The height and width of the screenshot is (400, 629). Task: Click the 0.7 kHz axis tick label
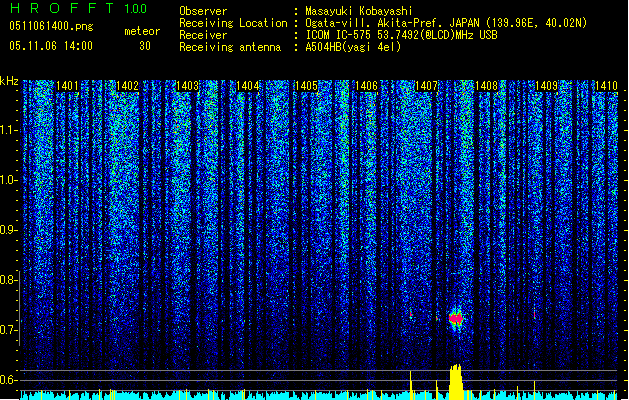[x=8, y=330]
